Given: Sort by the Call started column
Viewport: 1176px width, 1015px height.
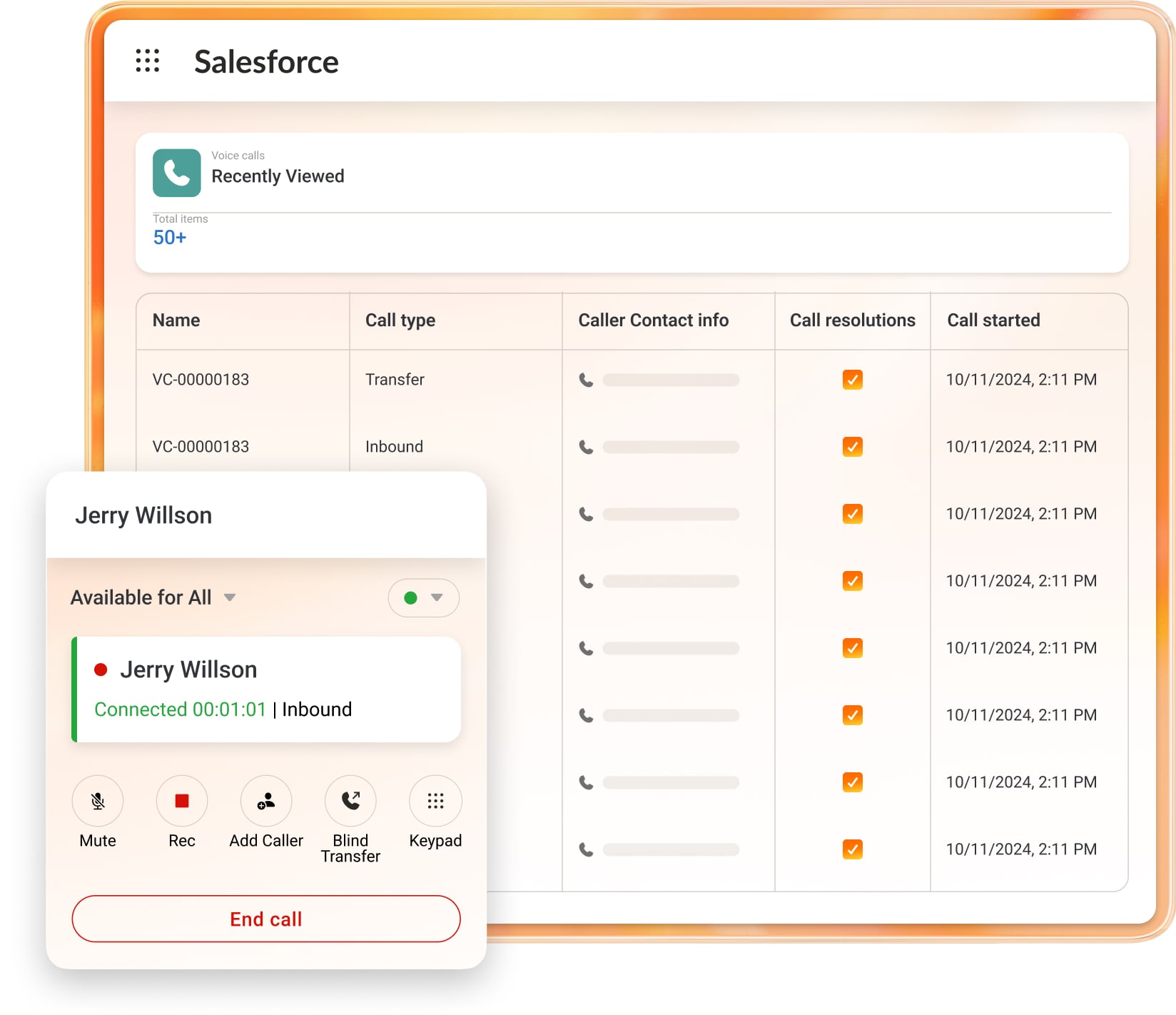Looking at the screenshot, I should pos(993,320).
